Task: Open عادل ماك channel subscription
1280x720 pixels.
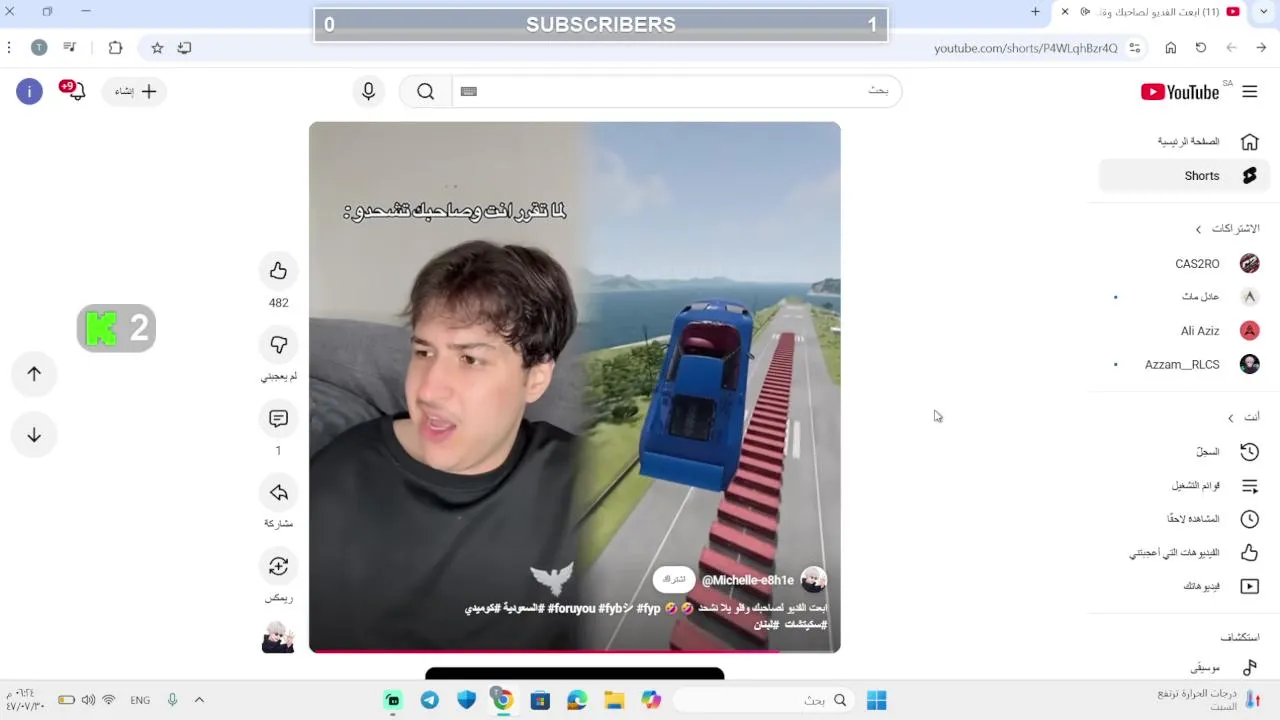Action: (1184, 297)
